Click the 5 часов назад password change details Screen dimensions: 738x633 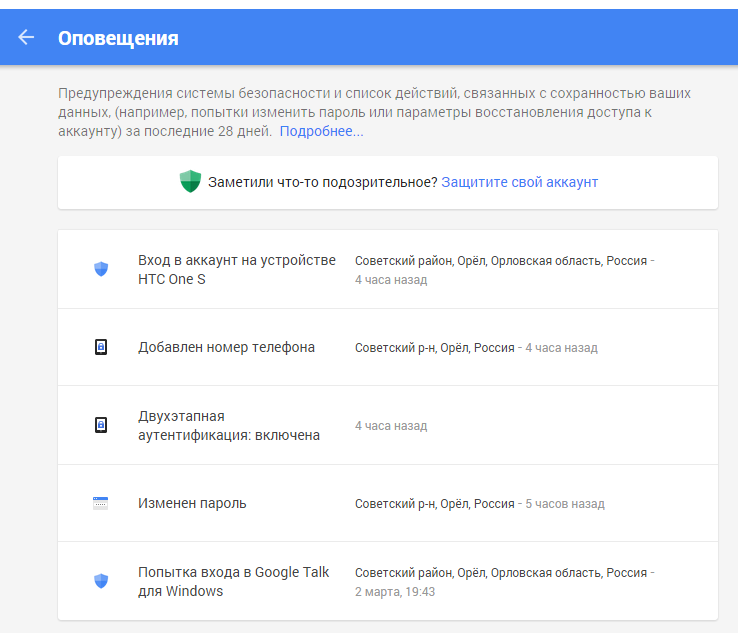[x=564, y=504]
